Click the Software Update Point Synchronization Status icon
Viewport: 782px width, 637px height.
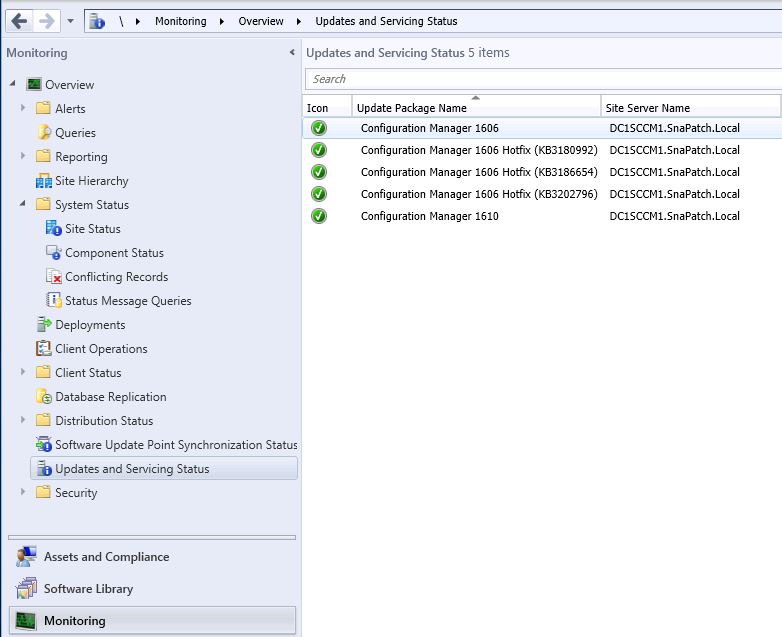pyautogui.click(x=43, y=444)
